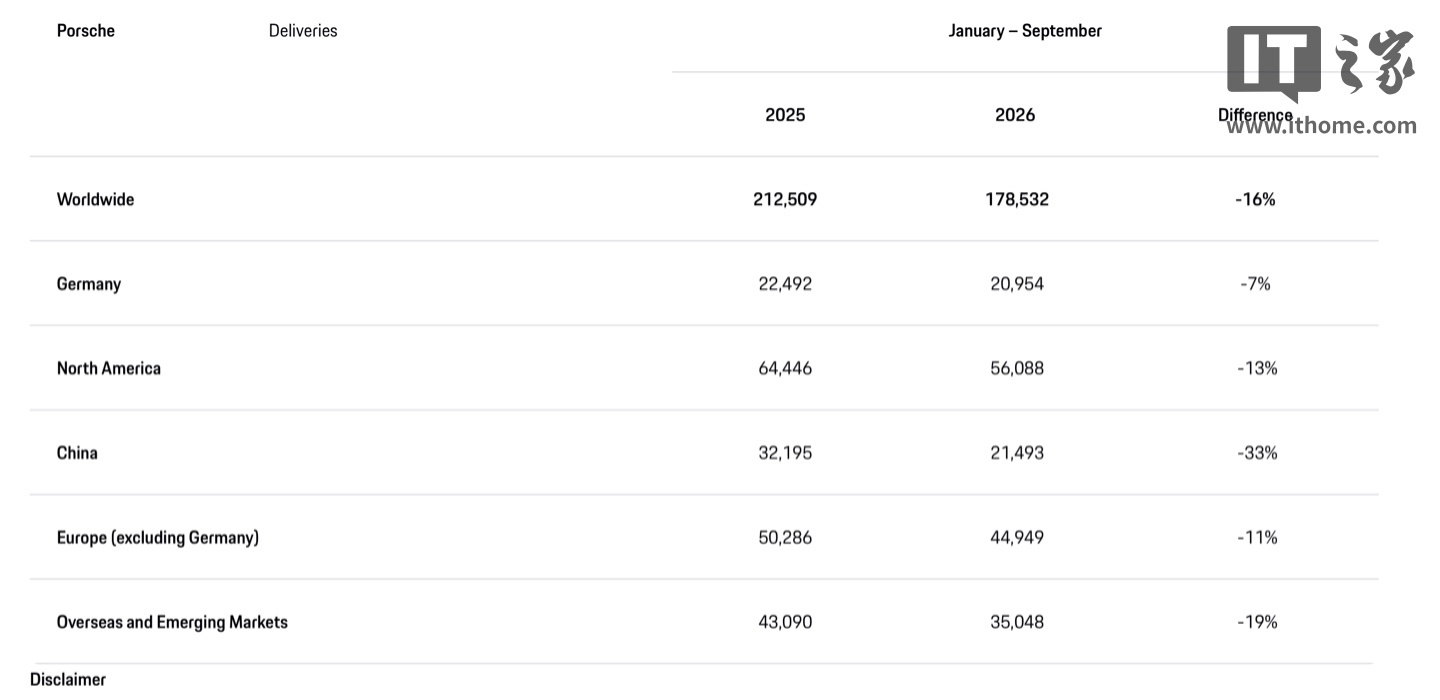Click the Deliveries header label
This screenshot has height=700, width=1440.
coord(303,31)
